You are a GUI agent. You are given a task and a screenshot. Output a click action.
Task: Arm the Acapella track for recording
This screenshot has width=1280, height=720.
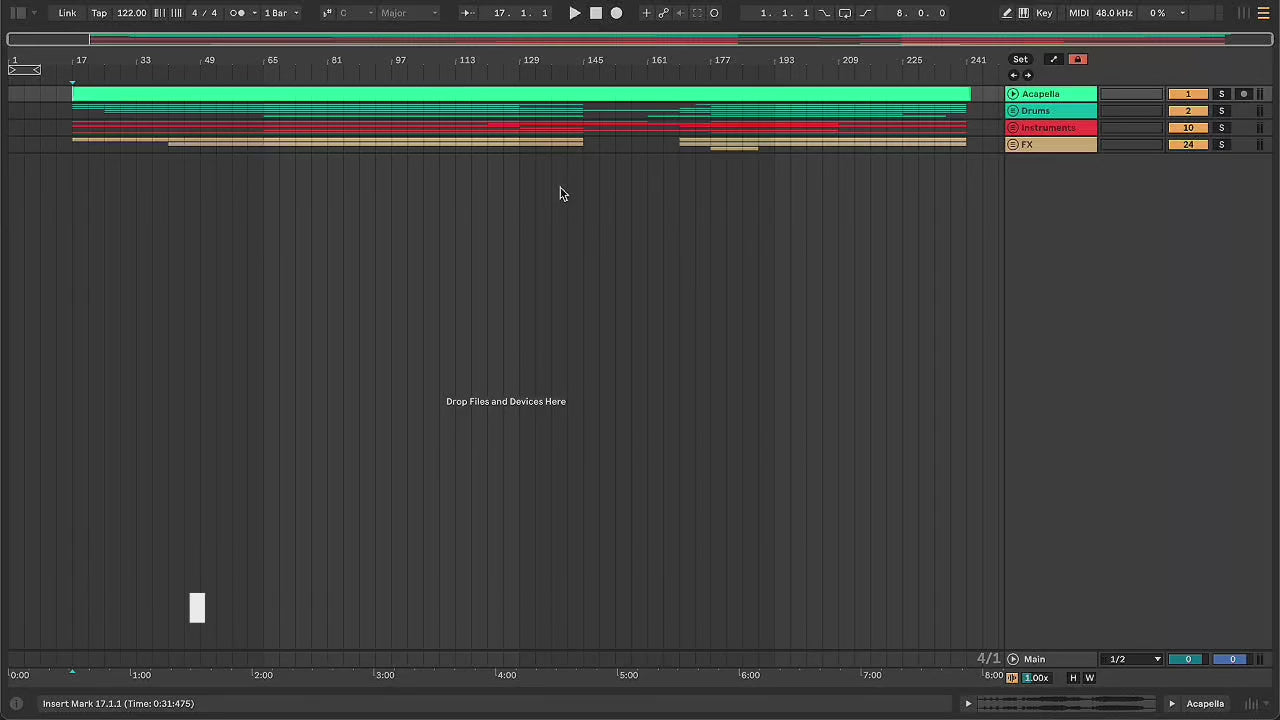coord(1244,94)
